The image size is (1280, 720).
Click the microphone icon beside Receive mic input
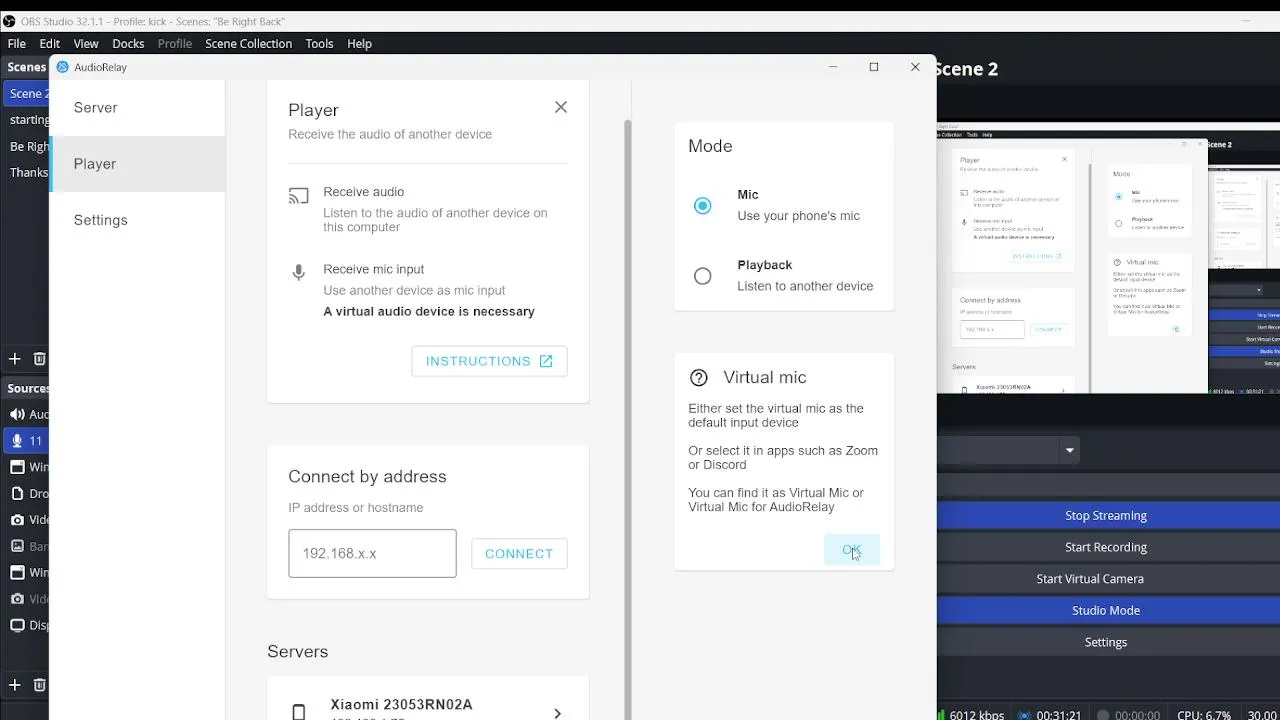coord(298,273)
